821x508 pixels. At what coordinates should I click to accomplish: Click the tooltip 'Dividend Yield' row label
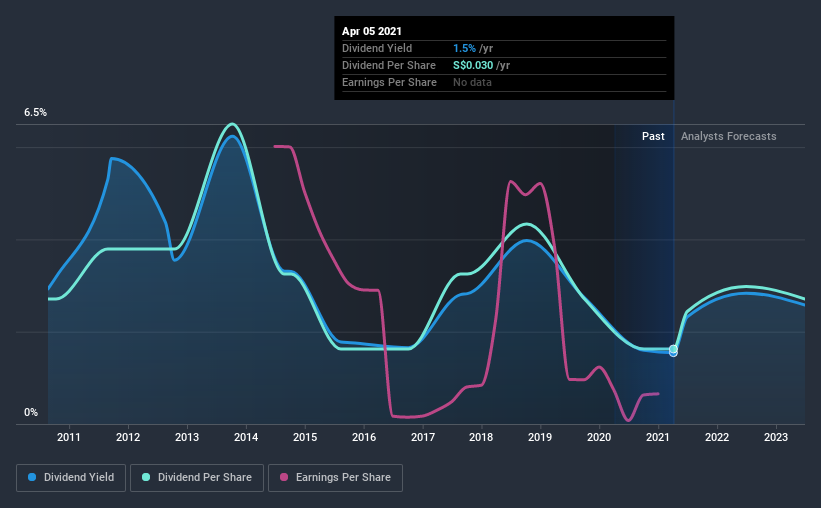click(x=377, y=48)
